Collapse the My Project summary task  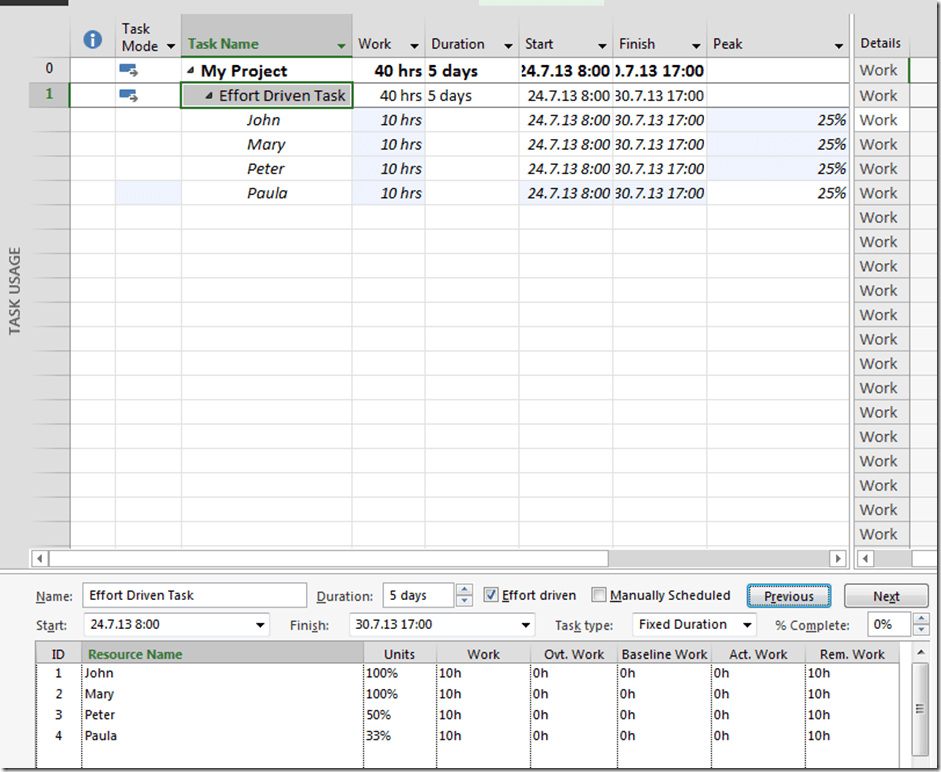click(x=191, y=71)
